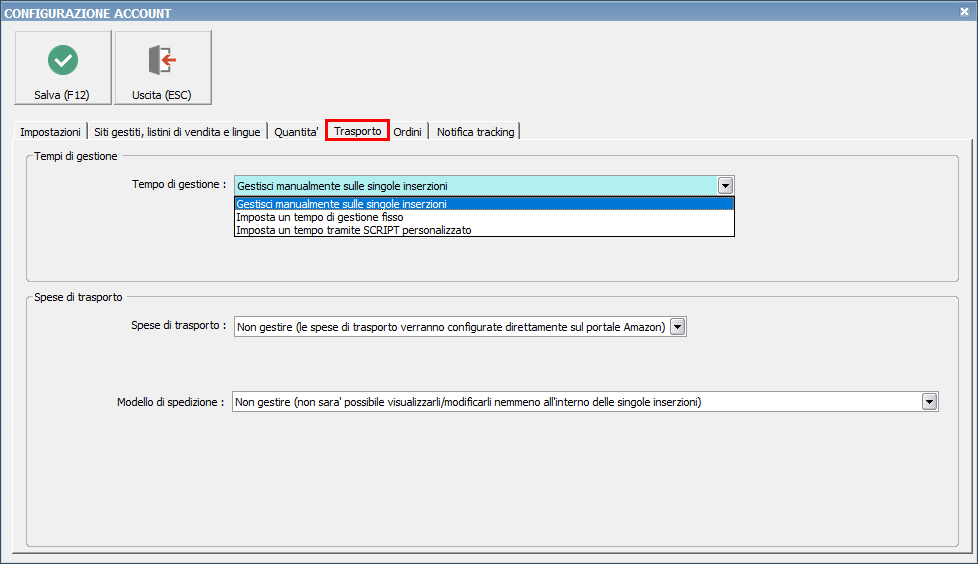Select the Trasporto tab

click(x=357, y=130)
